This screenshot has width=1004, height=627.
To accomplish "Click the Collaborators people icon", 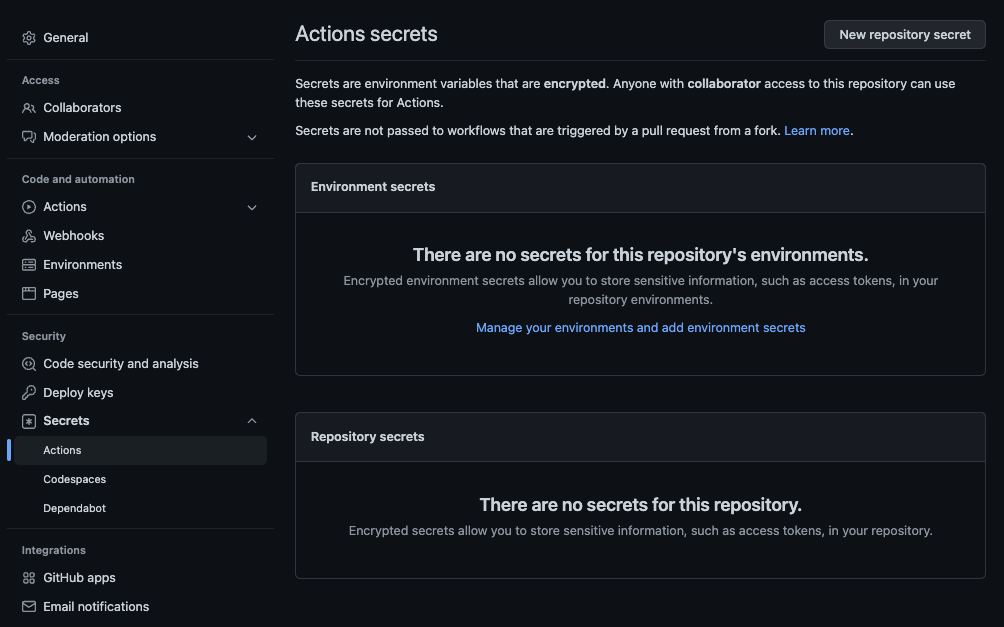I will tap(29, 108).
